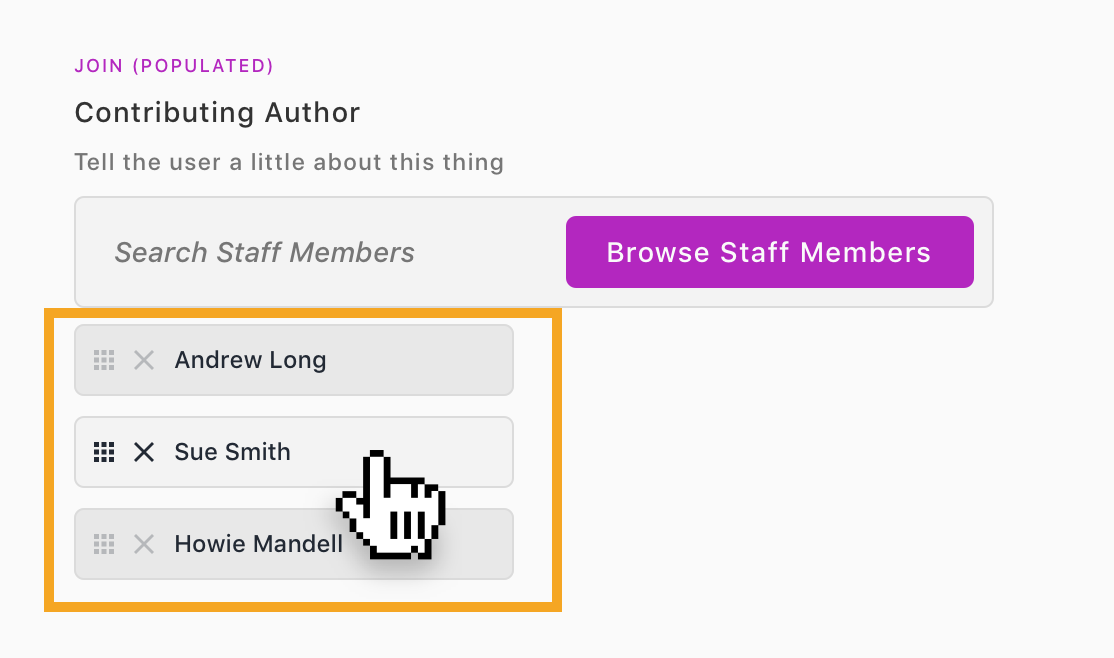The width and height of the screenshot is (1114, 658).
Task: Click the highlighted orange selection region
Action: point(302,460)
